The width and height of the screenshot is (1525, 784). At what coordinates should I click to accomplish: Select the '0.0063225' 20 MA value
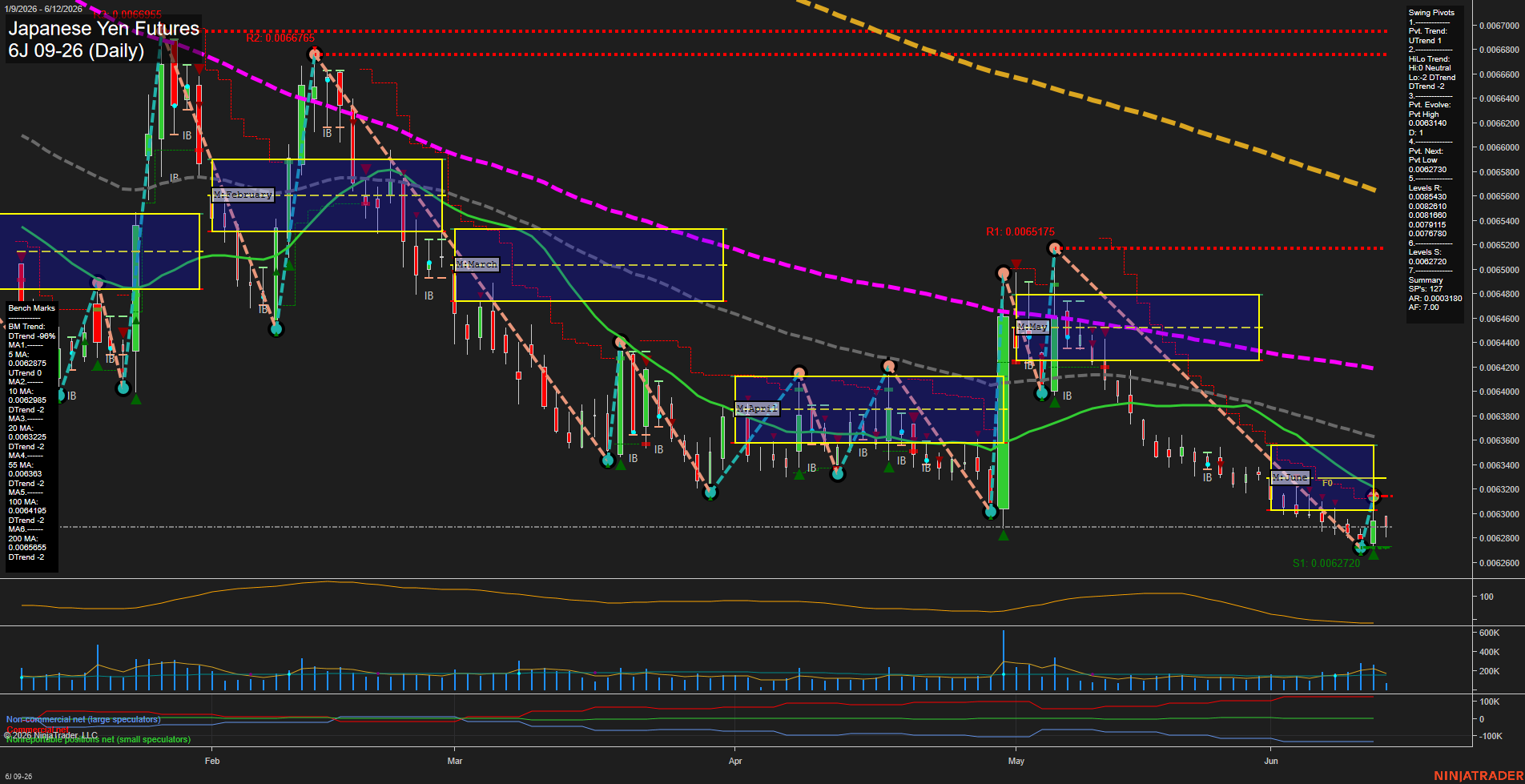click(27, 437)
